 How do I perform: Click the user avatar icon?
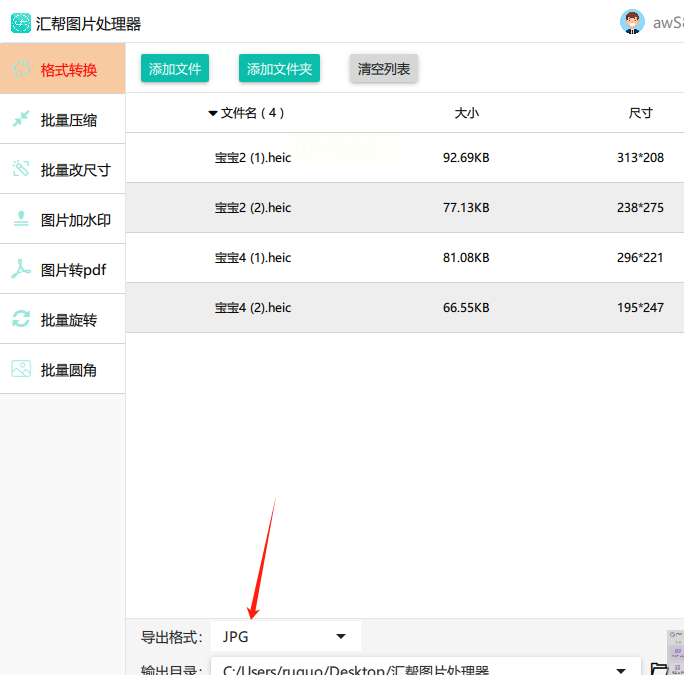pyautogui.click(x=632, y=22)
